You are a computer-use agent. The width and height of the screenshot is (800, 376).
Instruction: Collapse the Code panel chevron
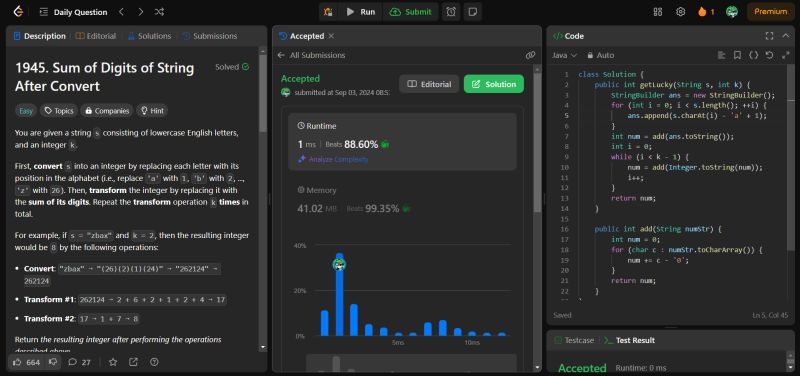point(786,36)
